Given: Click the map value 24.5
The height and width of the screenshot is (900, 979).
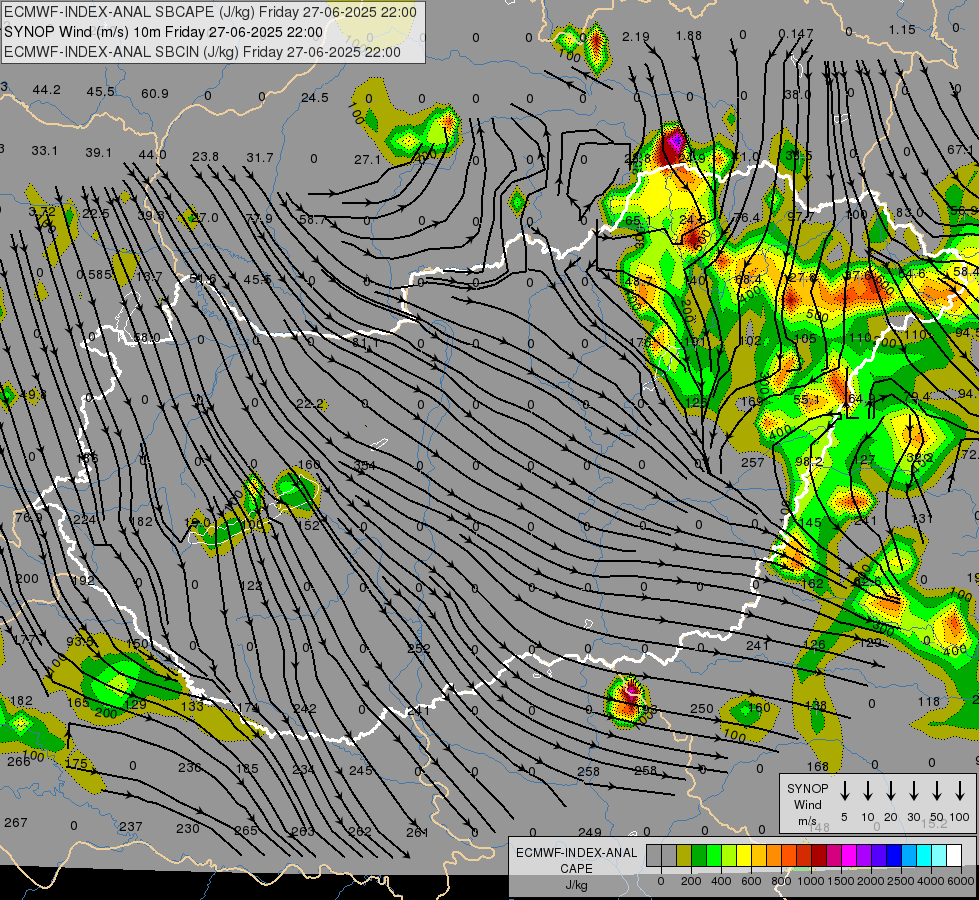Looking at the screenshot, I should pos(315,97).
